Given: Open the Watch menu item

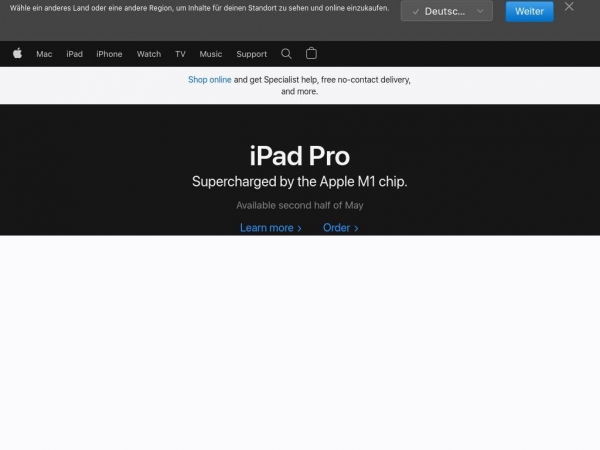Looking at the screenshot, I should pos(149,54).
